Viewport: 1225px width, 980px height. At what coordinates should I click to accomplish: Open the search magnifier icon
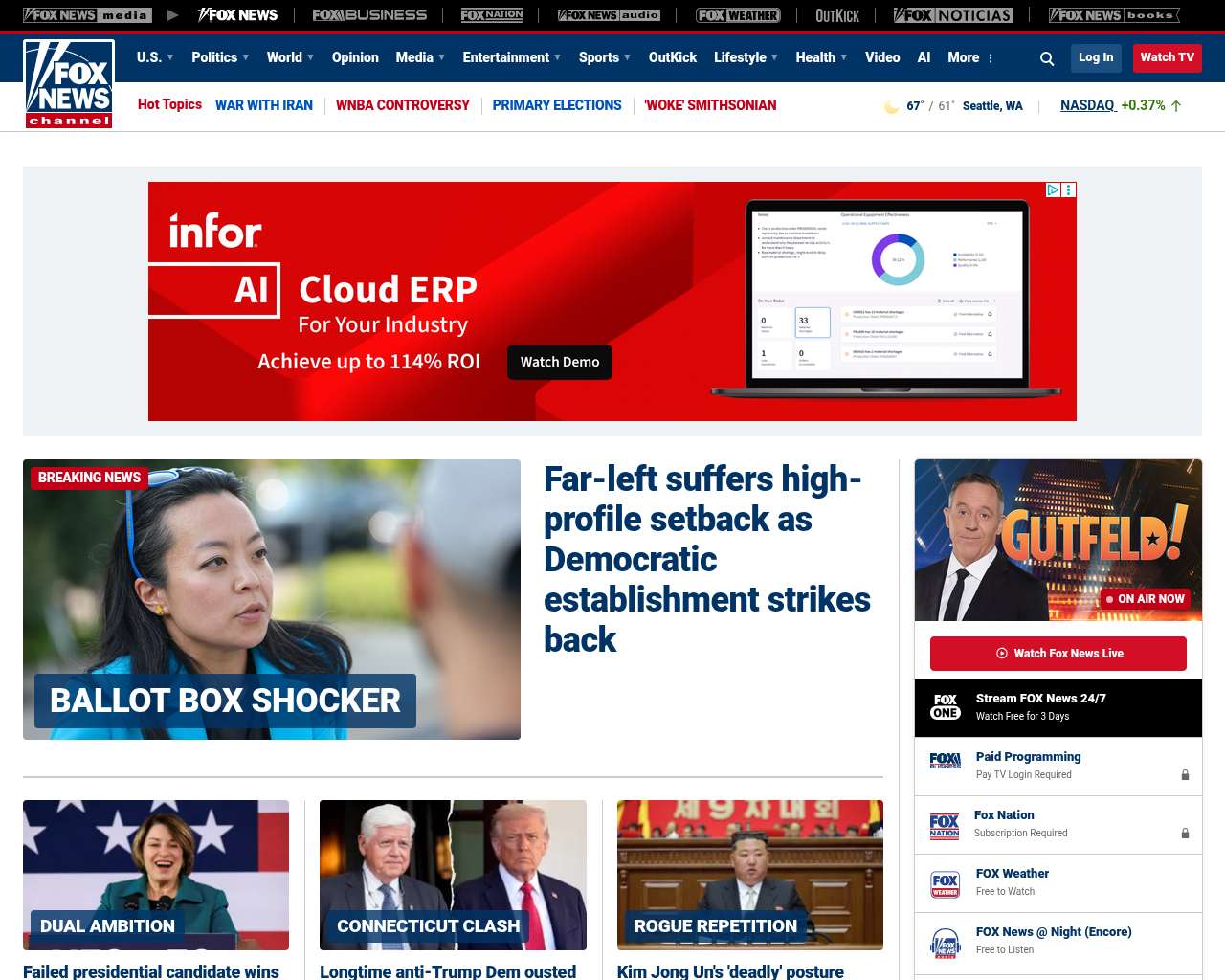[1047, 58]
